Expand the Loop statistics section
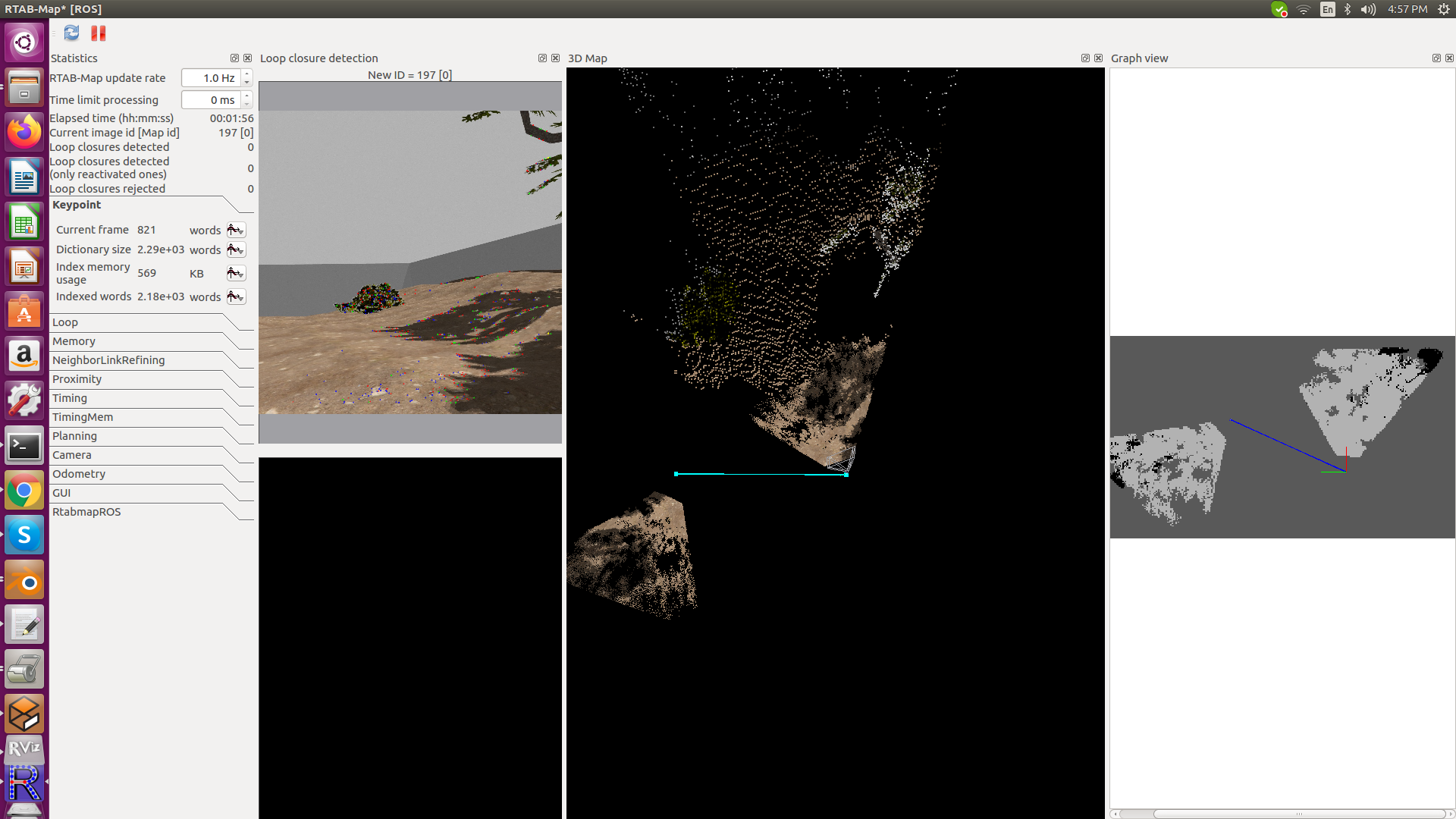 (65, 322)
